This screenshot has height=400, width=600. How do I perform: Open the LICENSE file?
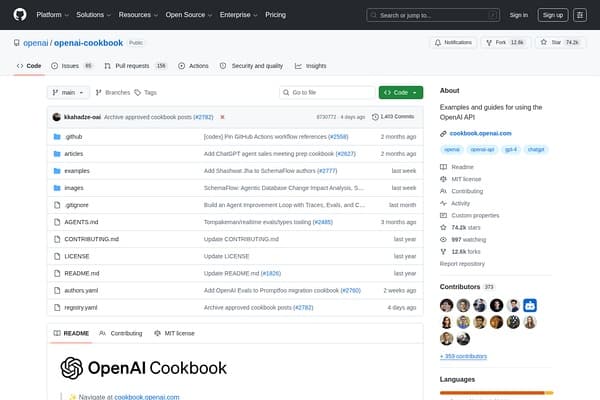coord(77,256)
